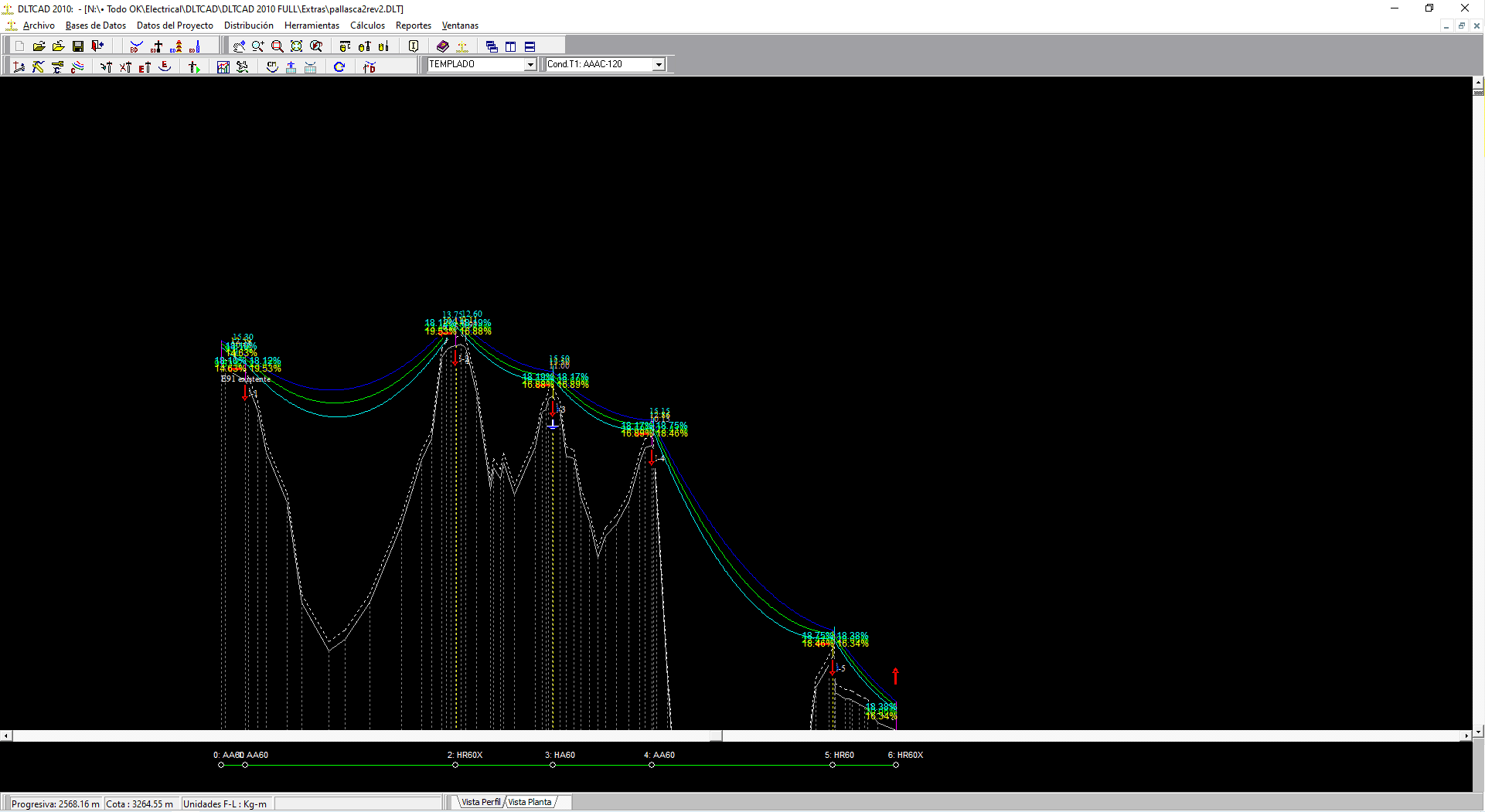Click the new file icon
1485x812 pixels.
(19, 46)
